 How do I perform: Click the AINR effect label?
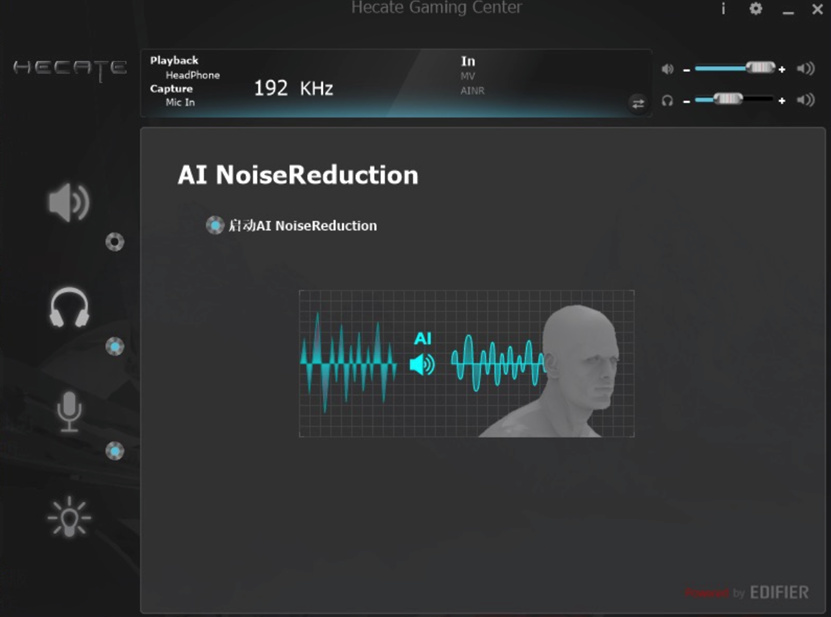pos(473,91)
